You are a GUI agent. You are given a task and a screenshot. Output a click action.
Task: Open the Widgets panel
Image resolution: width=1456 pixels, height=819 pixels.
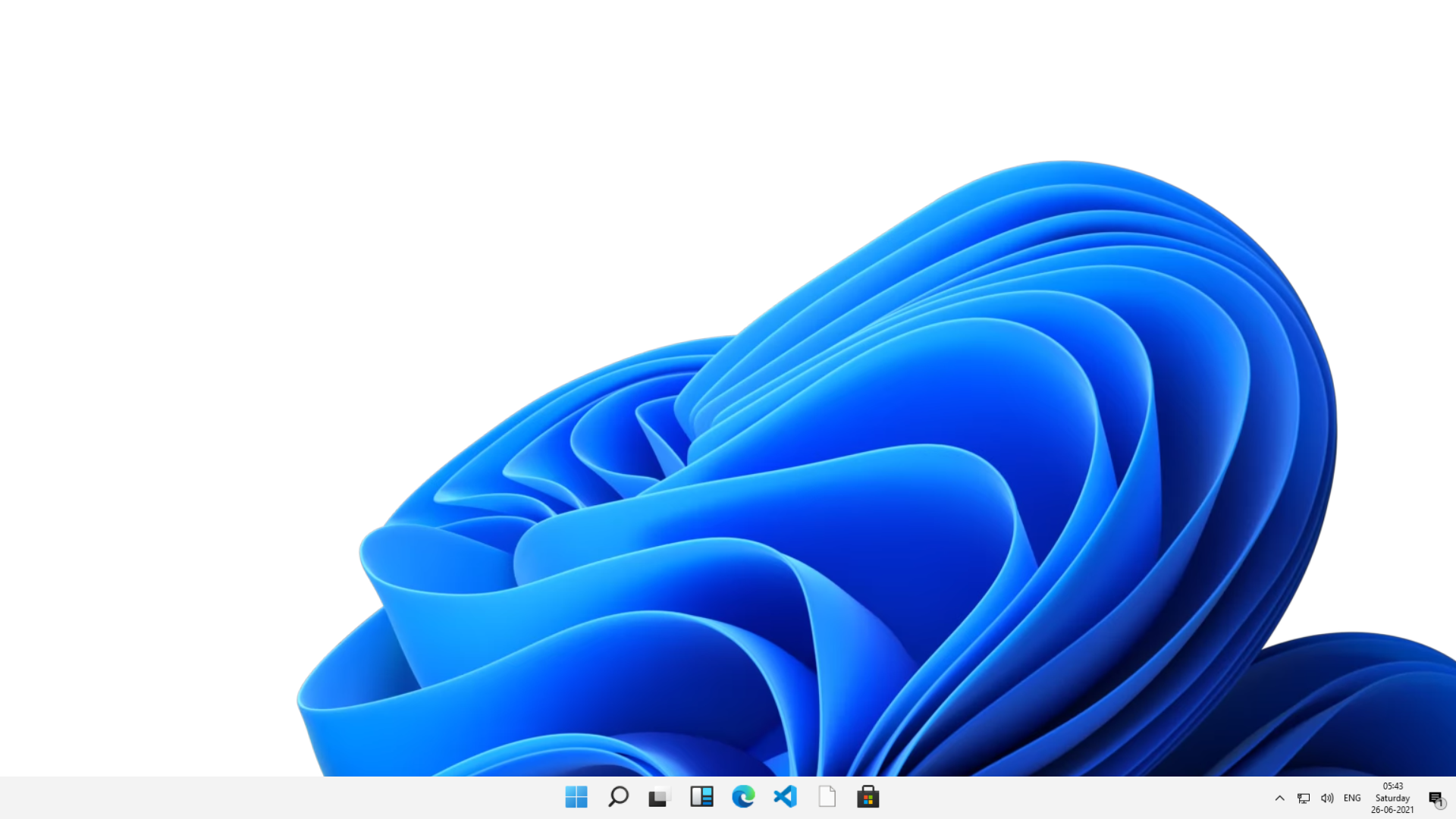click(x=701, y=797)
